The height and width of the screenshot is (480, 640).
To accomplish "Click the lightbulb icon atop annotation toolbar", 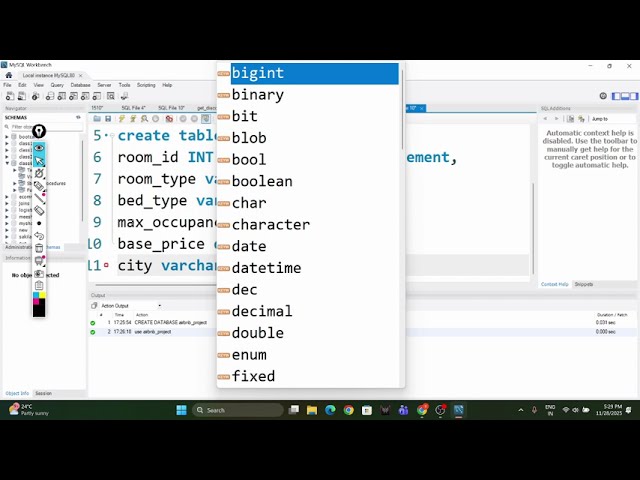I will [x=39, y=131].
